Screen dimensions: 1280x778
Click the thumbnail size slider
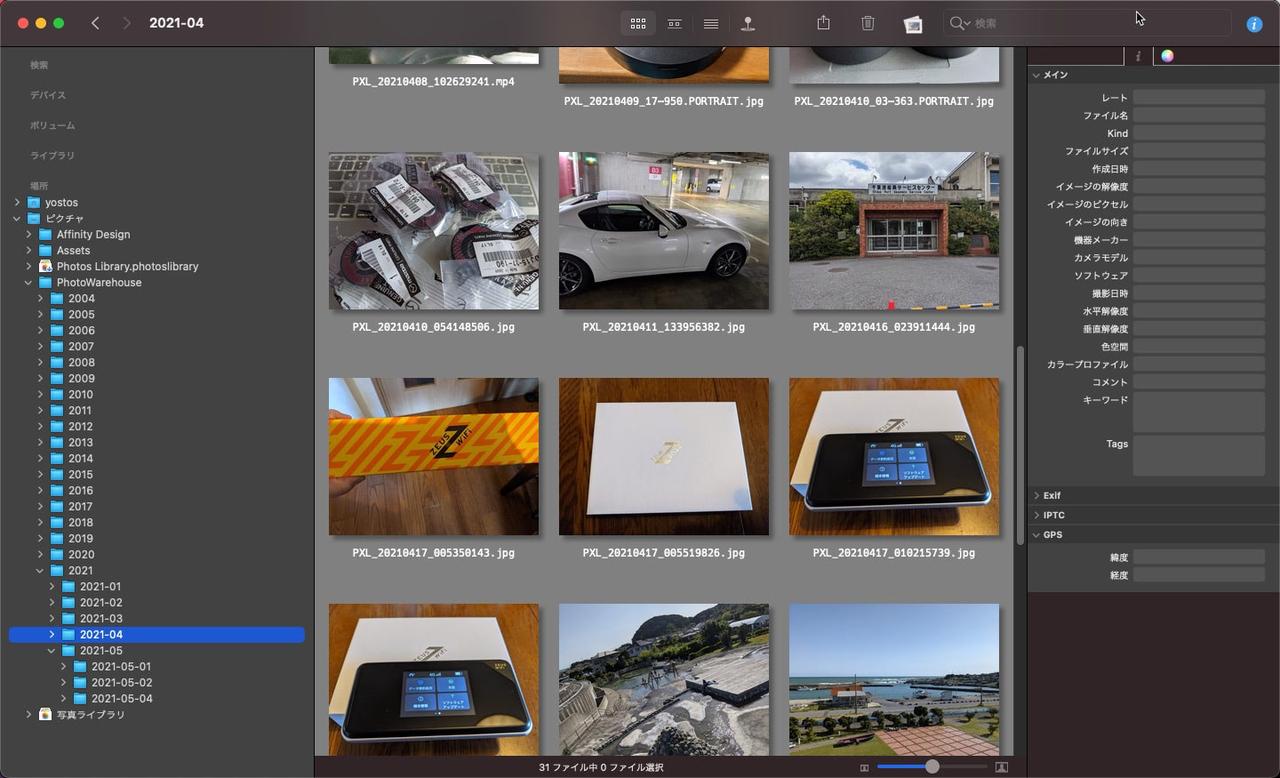point(932,767)
